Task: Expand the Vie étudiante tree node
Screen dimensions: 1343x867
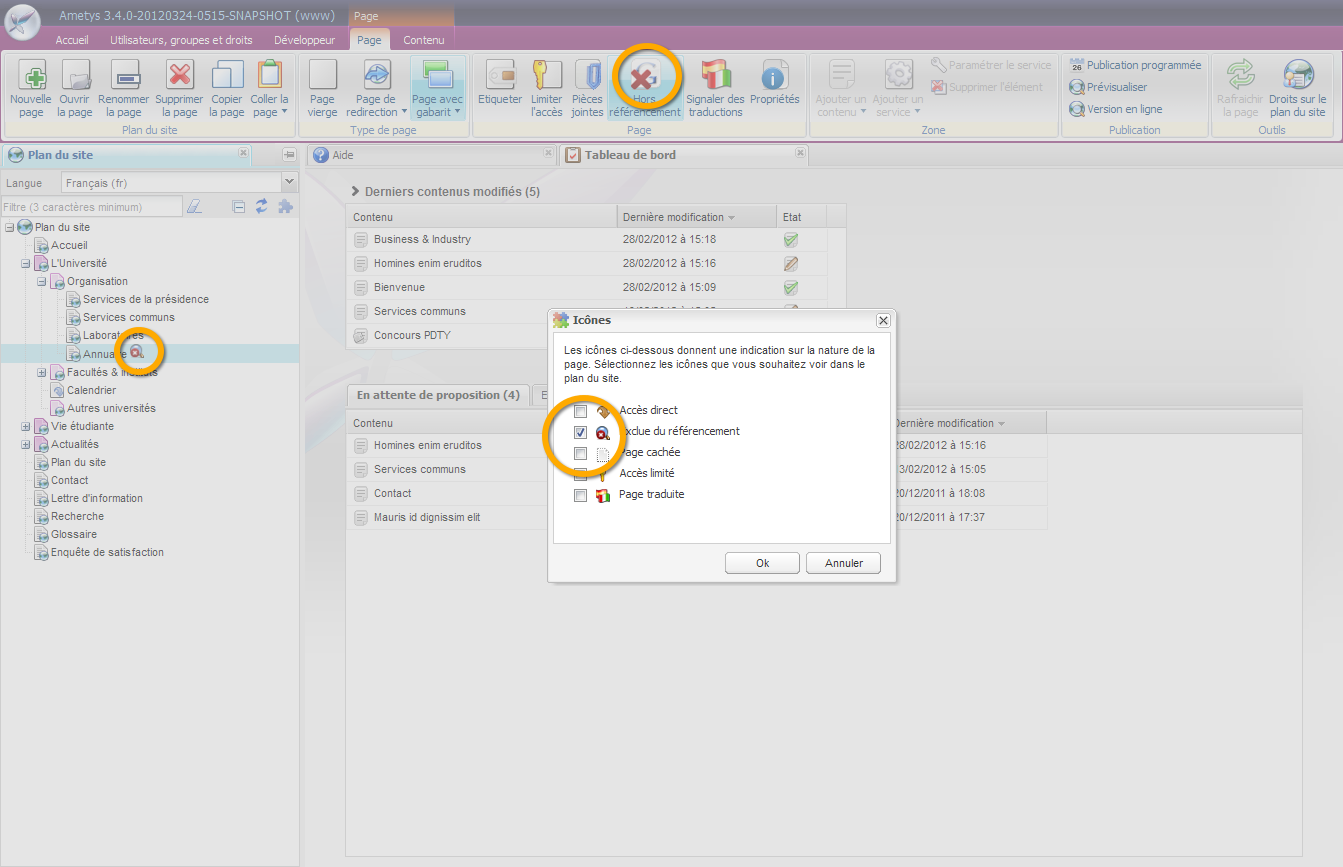Action: click(x=26, y=427)
